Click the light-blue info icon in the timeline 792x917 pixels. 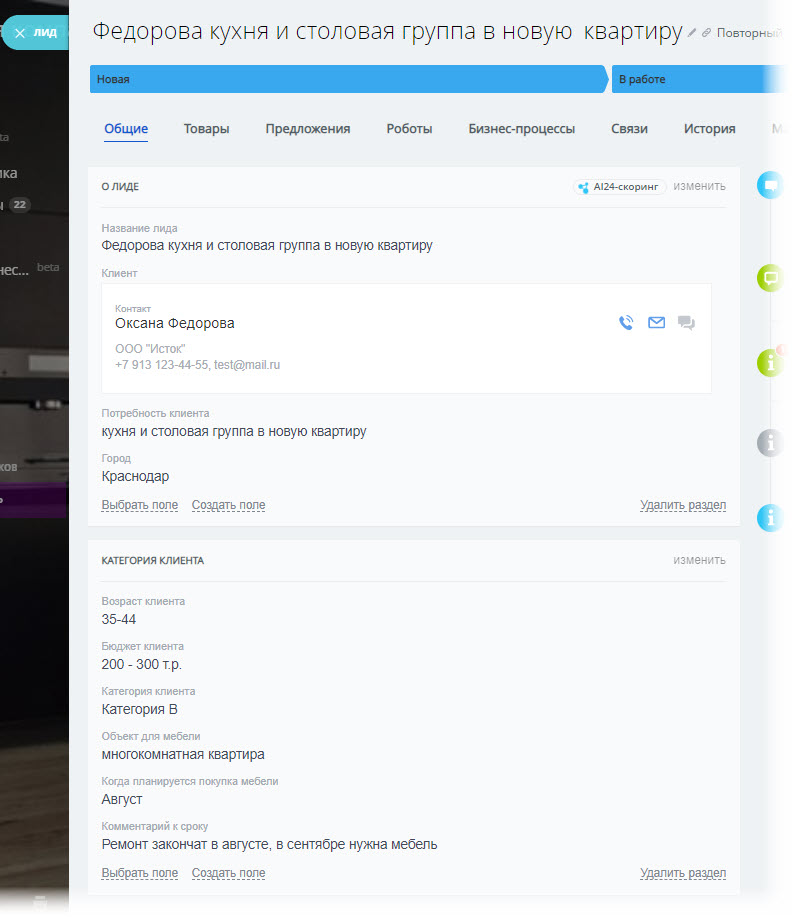770,518
